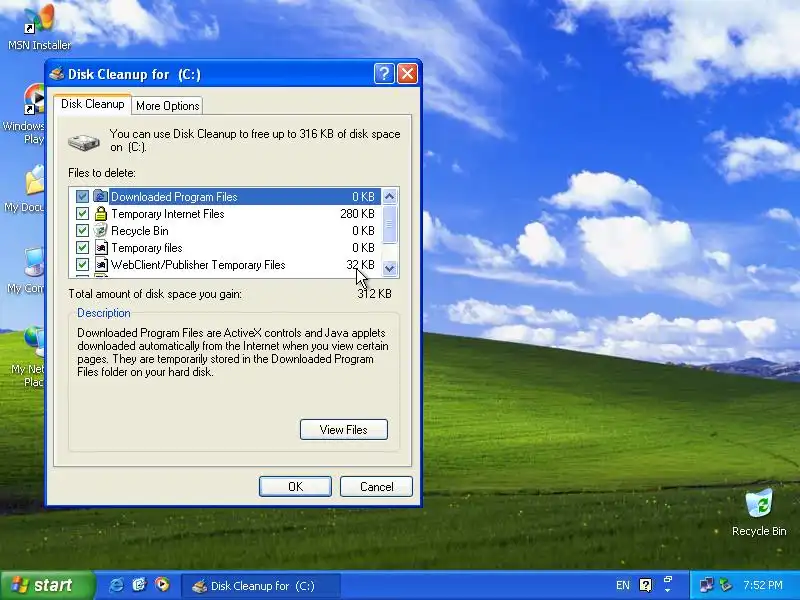Select the My Network Places desktop icon
This screenshot has height=600, width=800.
pyautogui.click(x=28, y=357)
